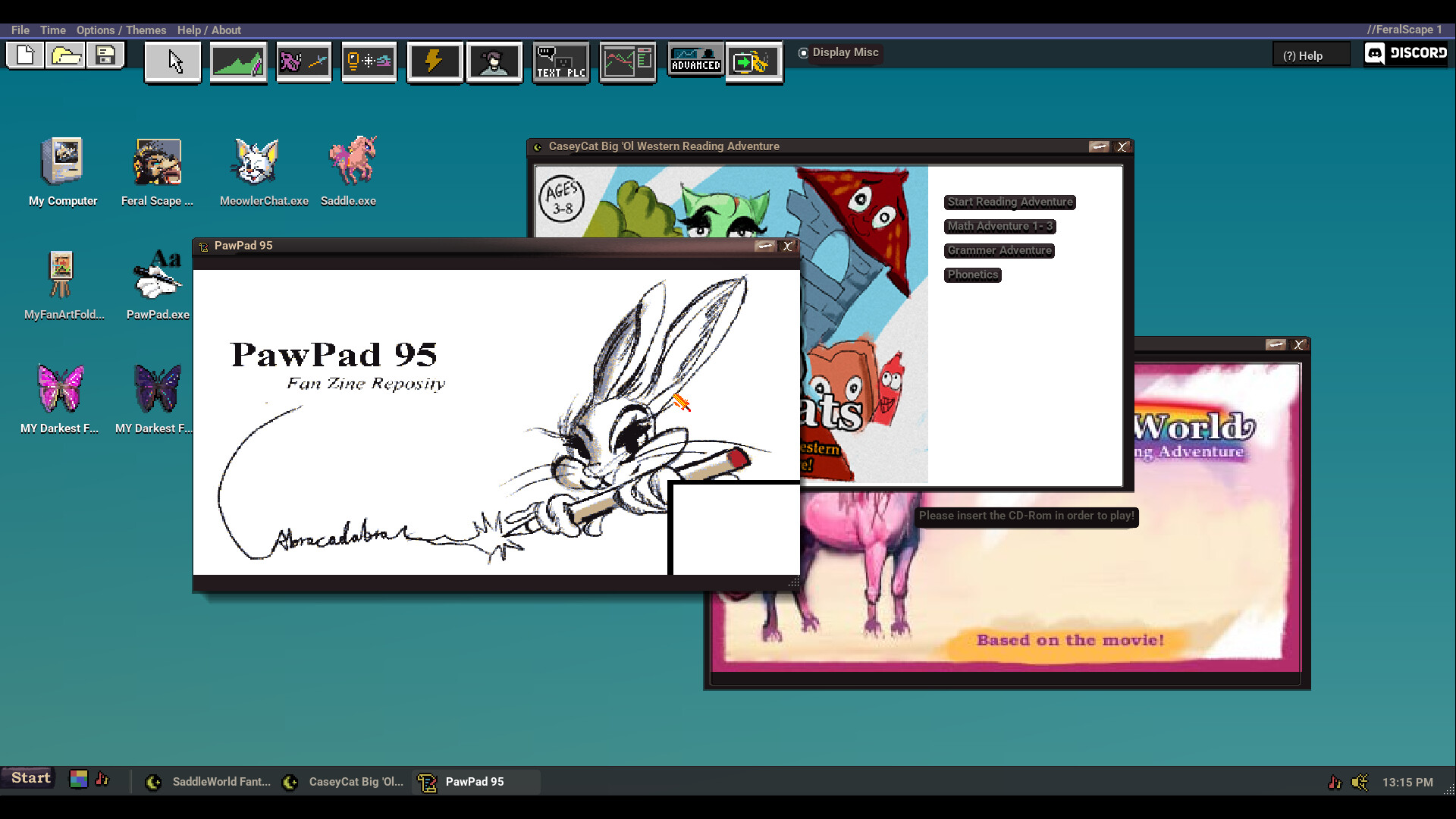Click the Open folder icon
Image resolution: width=1456 pixels, height=819 pixels.
click(x=66, y=56)
